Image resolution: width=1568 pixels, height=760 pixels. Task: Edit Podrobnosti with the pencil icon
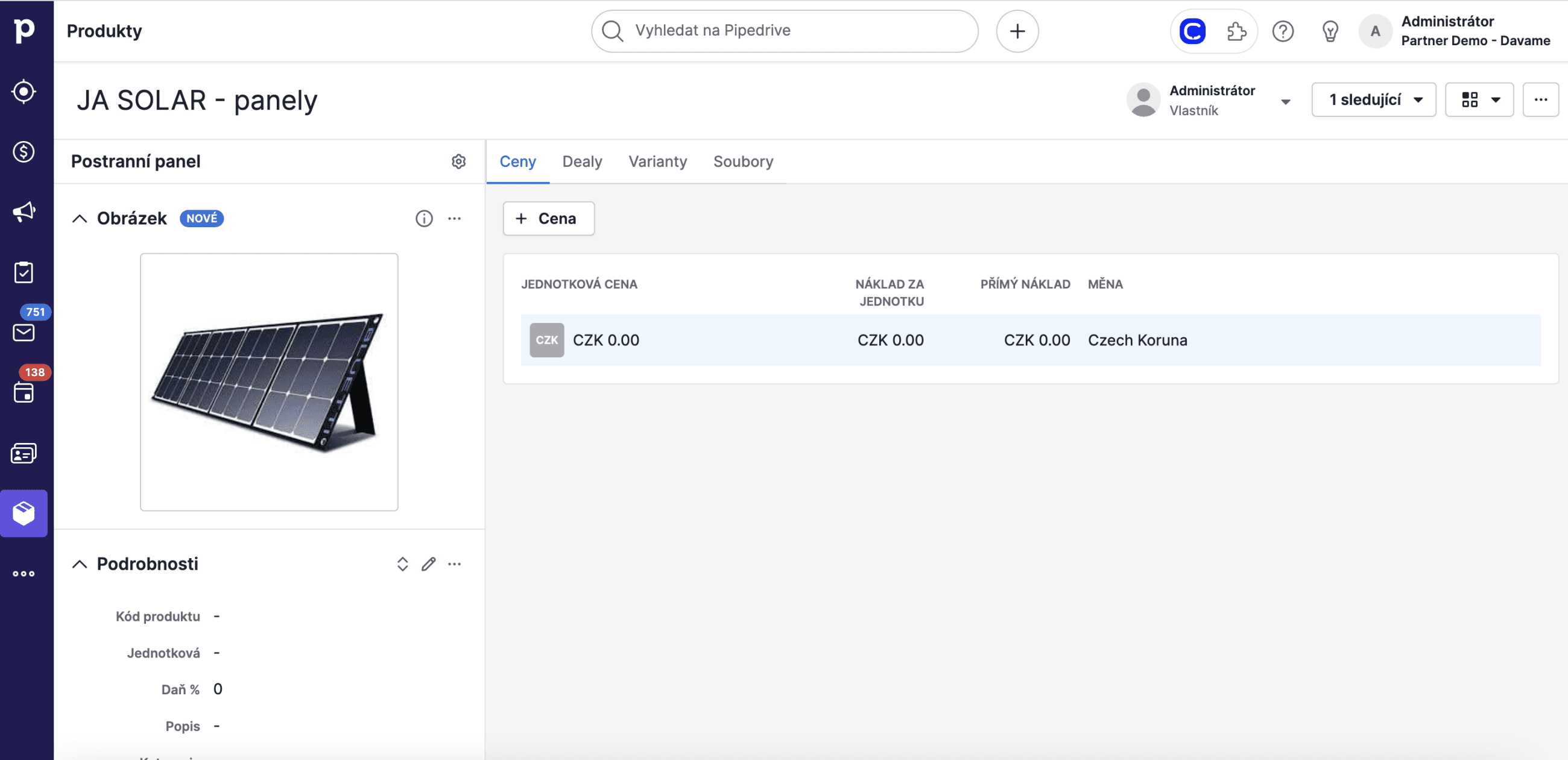pyautogui.click(x=429, y=564)
